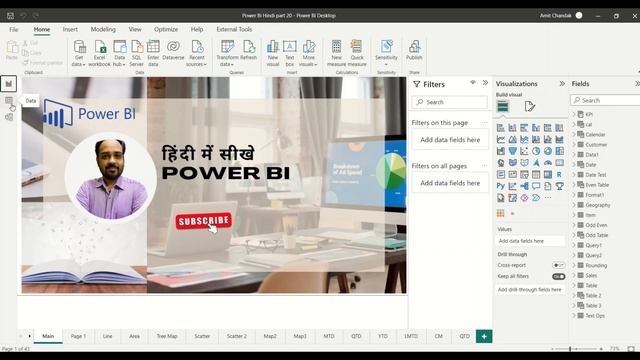Open Get data in the ribbon
The width and height of the screenshot is (640, 360).
click(x=79, y=53)
